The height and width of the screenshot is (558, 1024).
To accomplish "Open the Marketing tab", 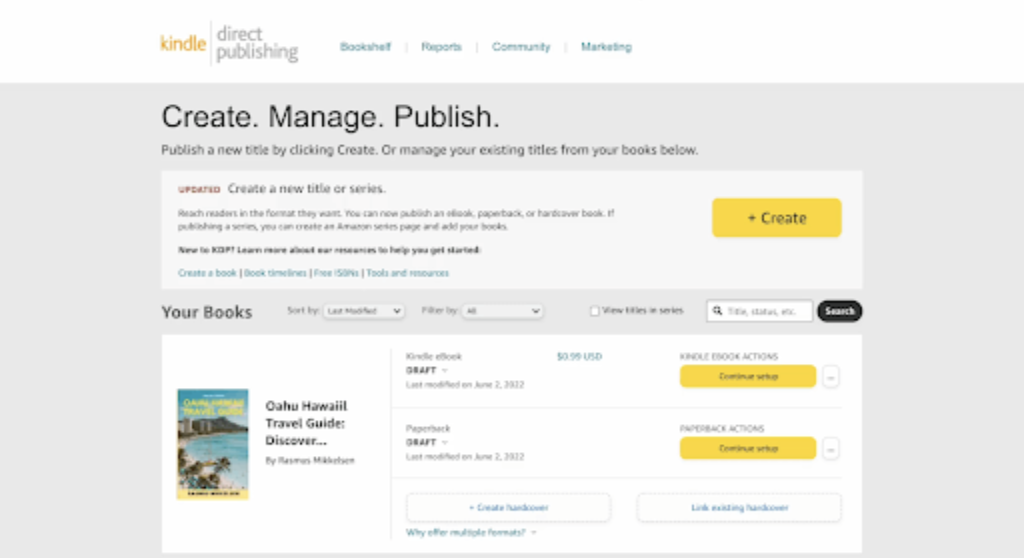I will pos(606,47).
